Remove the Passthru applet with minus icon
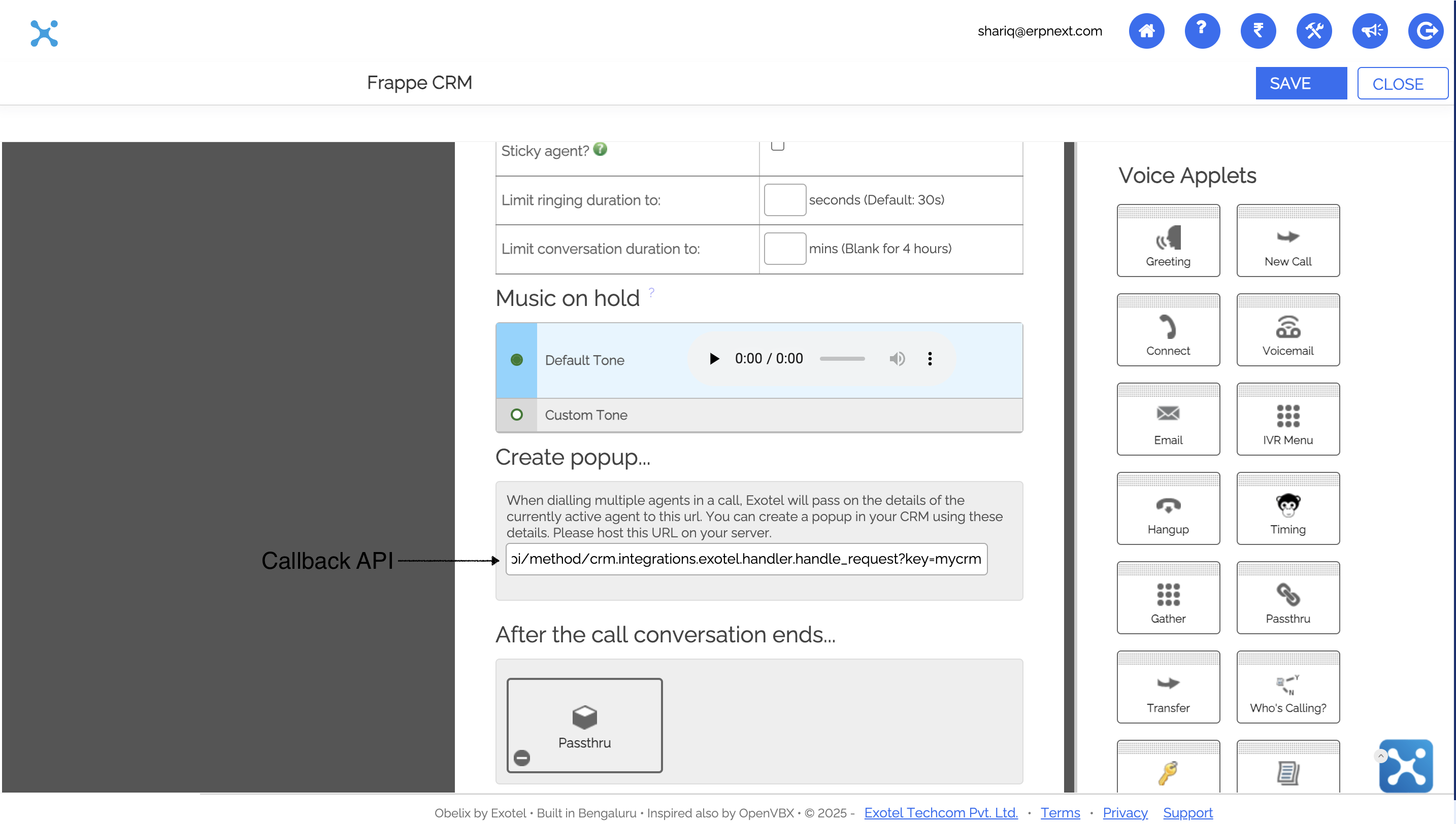This screenshot has height=824, width=1456. click(x=521, y=757)
